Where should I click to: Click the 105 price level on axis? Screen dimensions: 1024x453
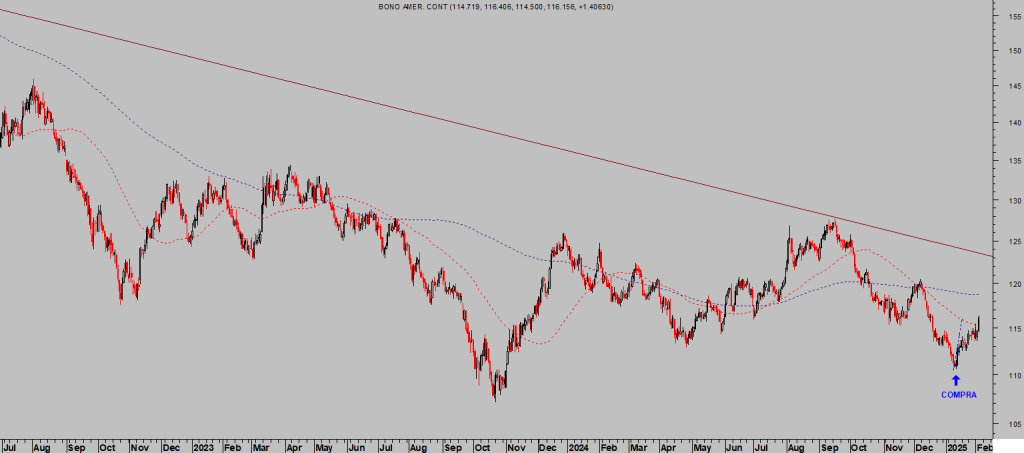[1011, 425]
